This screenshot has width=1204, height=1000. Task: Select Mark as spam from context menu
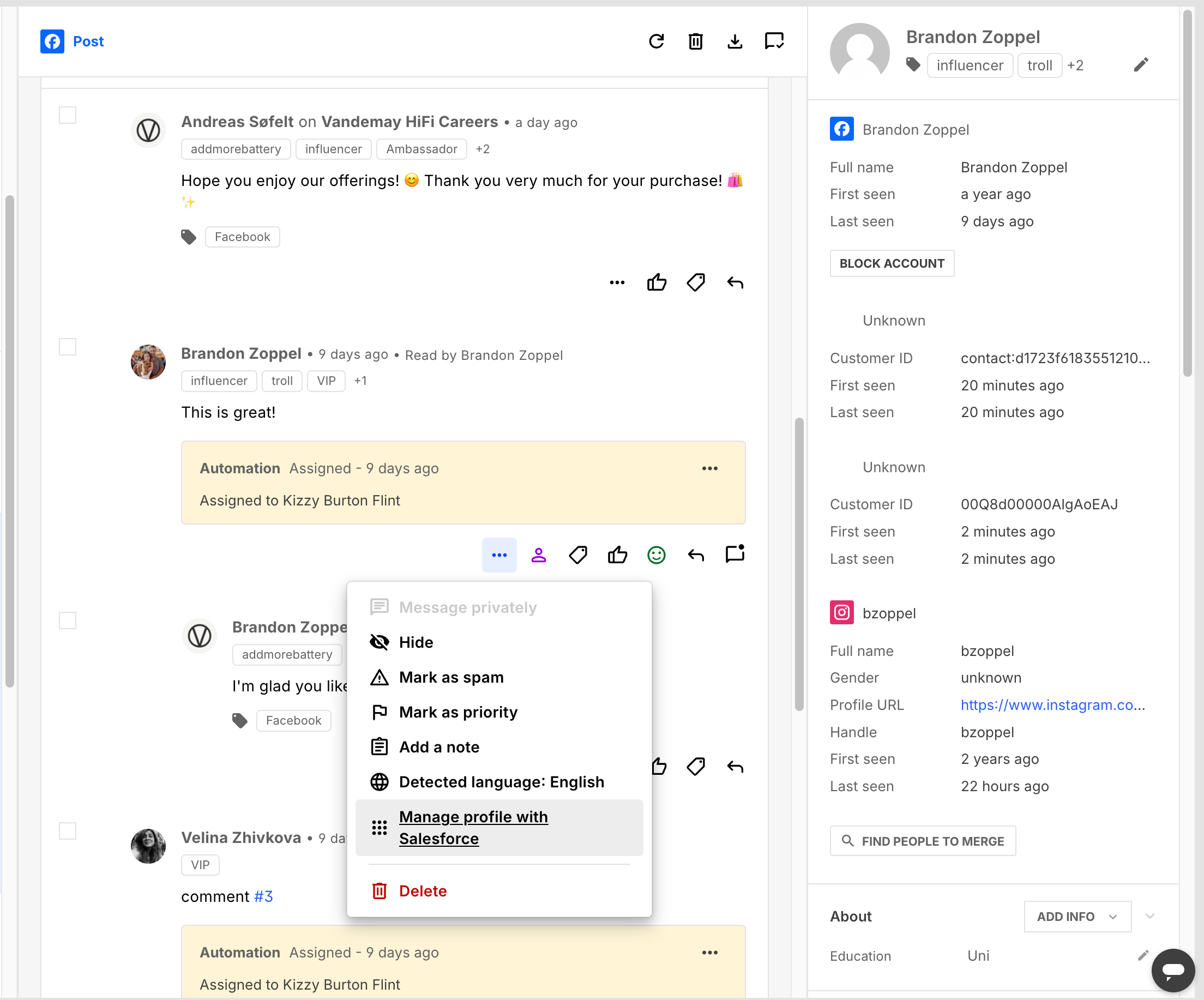pos(450,678)
